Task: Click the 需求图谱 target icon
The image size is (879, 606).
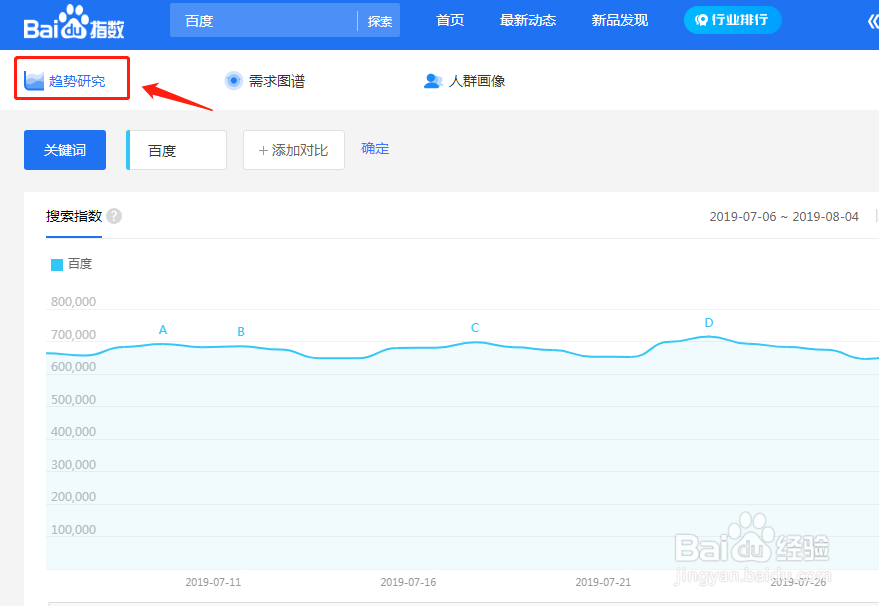Action: pyautogui.click(x=233, y=81)
